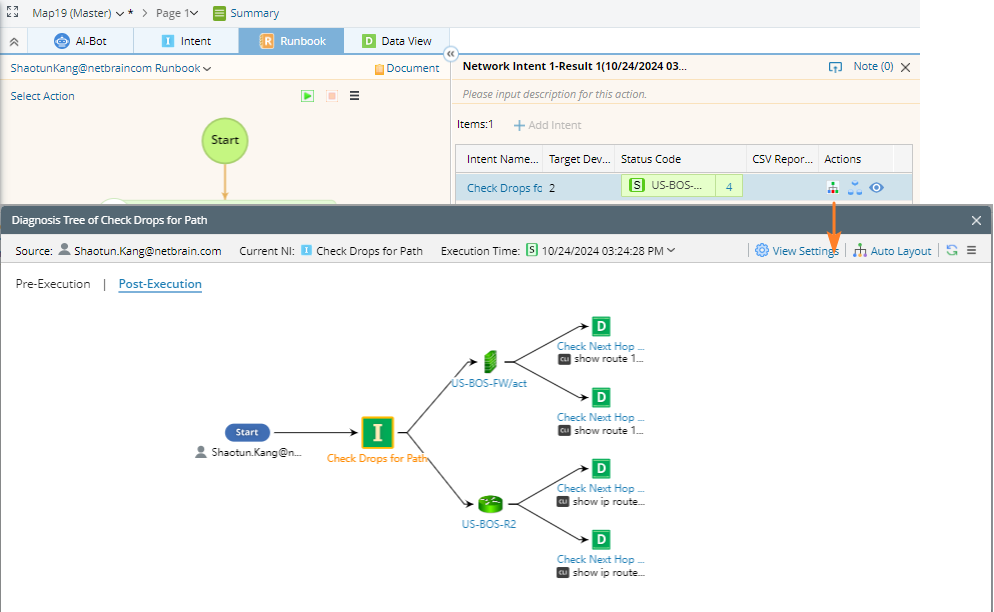
Task: Open the Check Drops intent name link
Action: coord(504,188)
